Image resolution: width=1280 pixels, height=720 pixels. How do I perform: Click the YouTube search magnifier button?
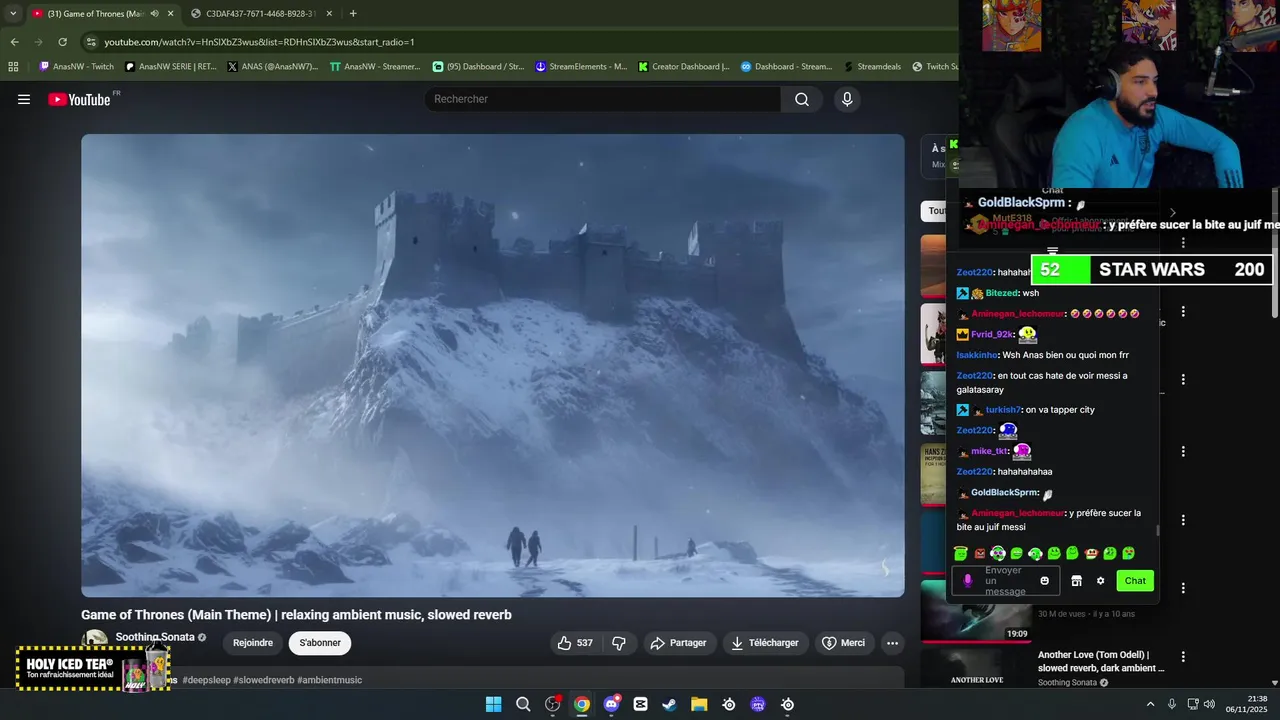[x=802, y=99]
